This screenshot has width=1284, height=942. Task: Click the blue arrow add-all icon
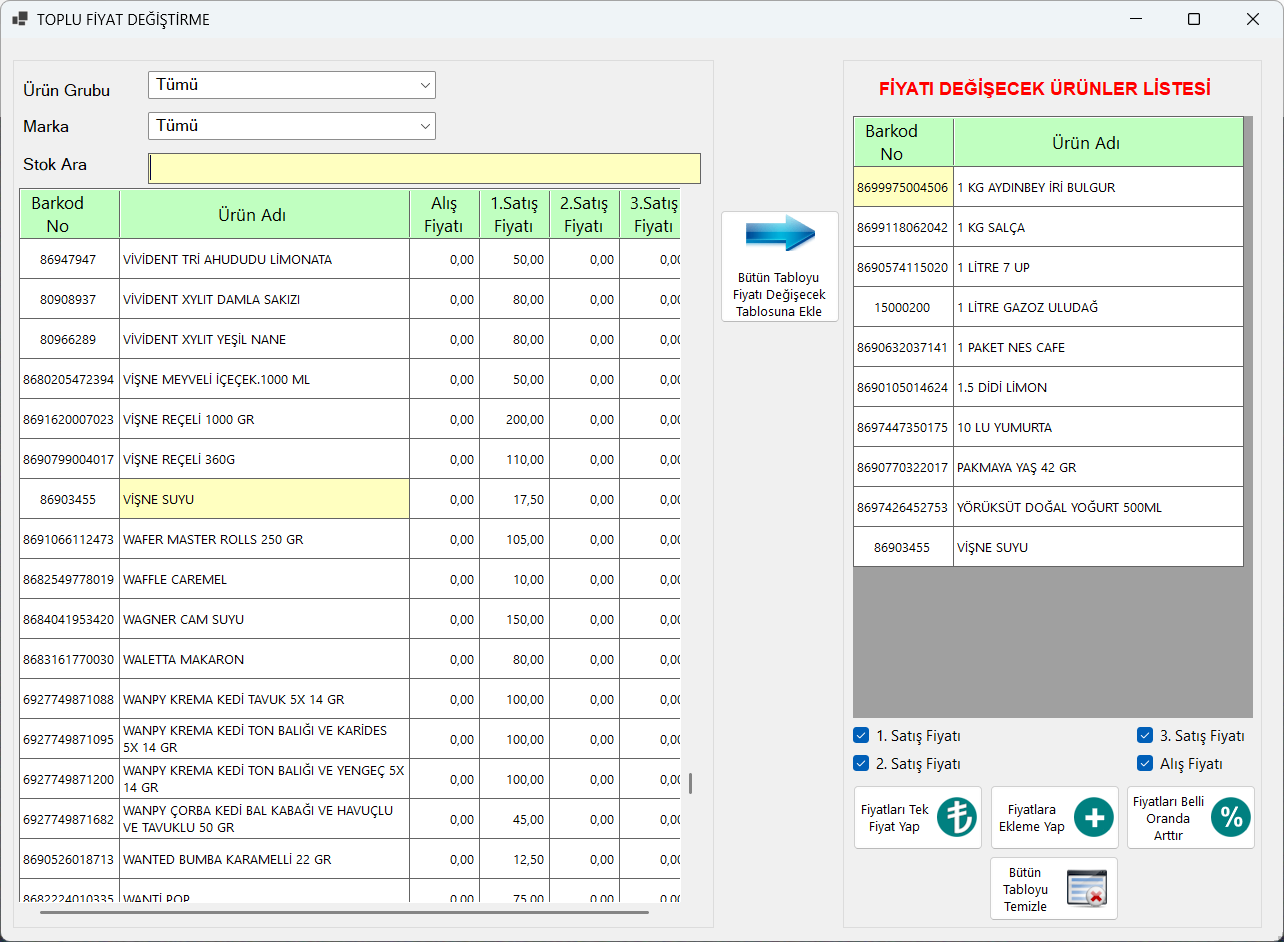pyautogui.click(x=780, y=233)
